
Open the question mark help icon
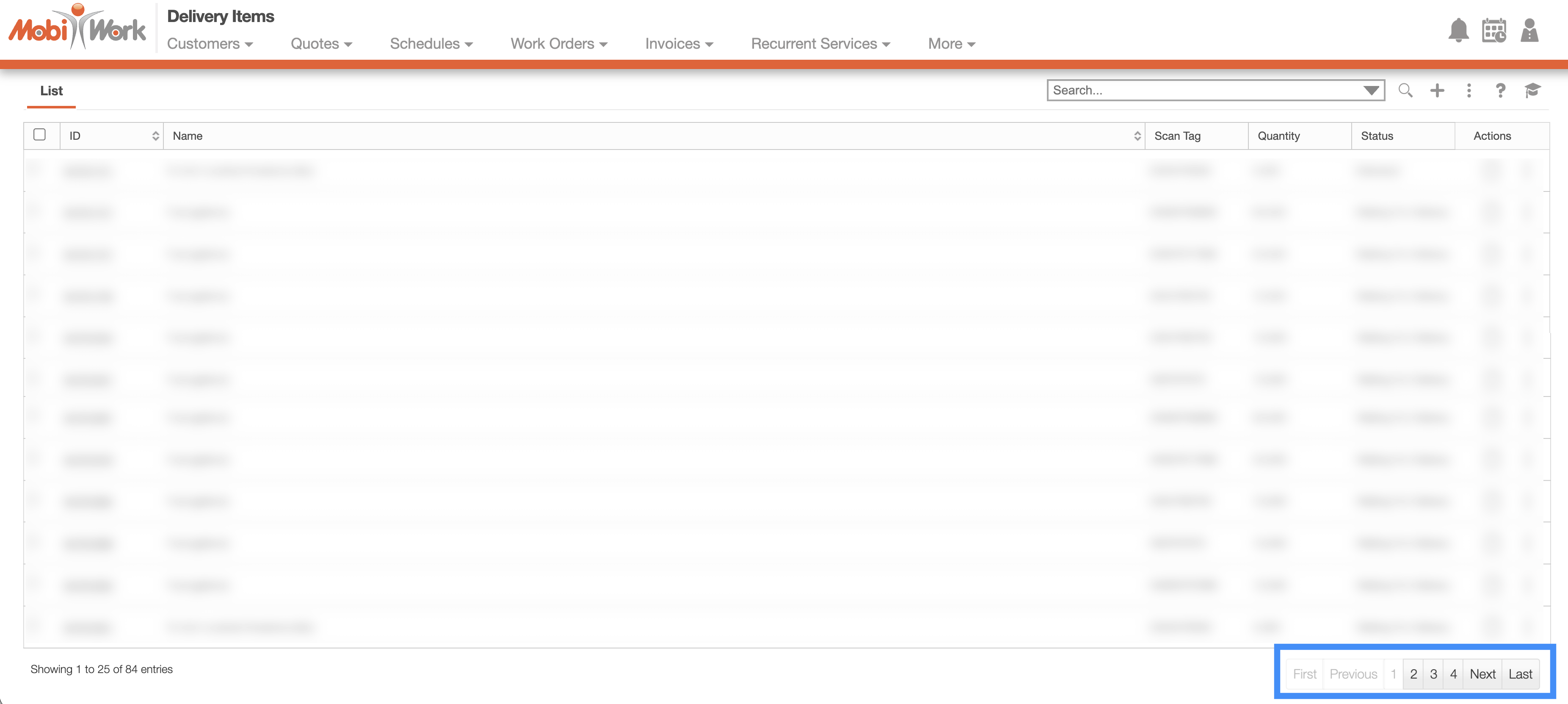coord(1500,91)
